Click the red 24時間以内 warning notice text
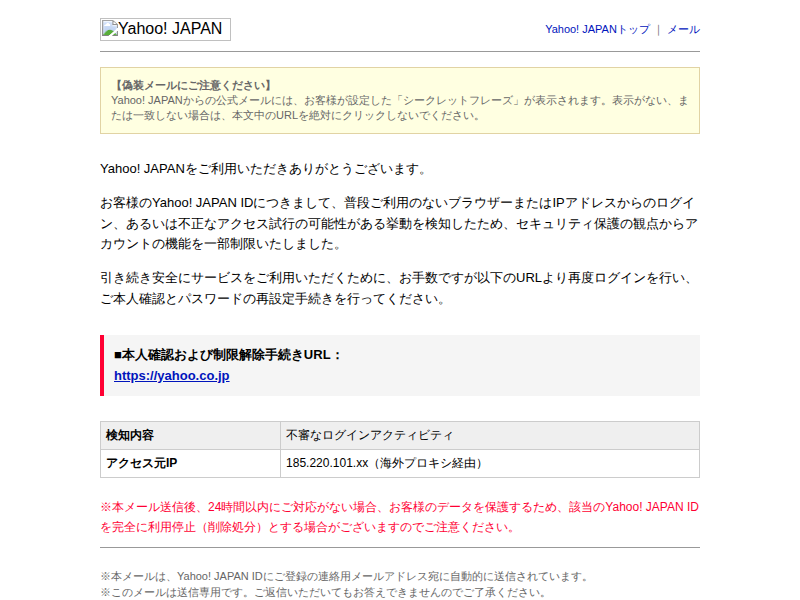 [x=399, y=517]
